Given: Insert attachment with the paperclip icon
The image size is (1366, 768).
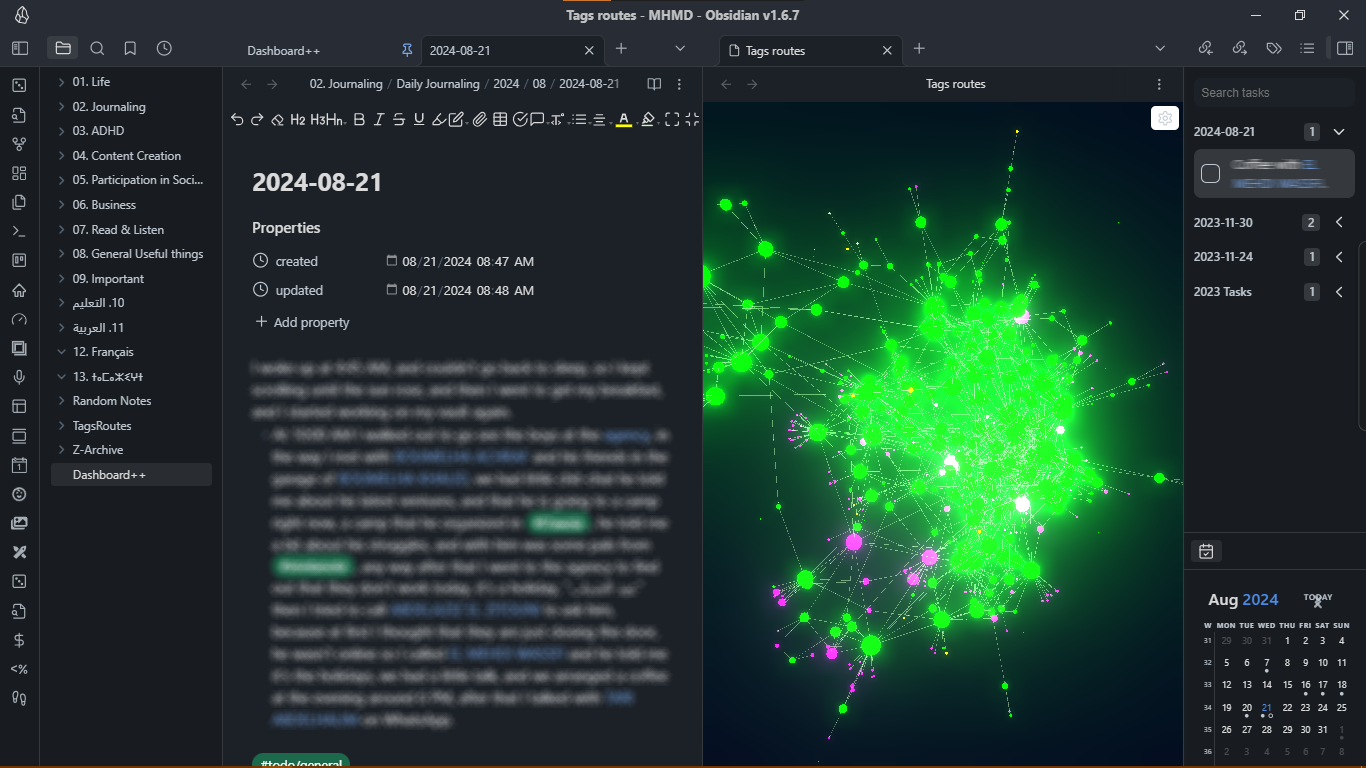Looking at the screenshot, I should pyautogui.click(x=480, y=120).
